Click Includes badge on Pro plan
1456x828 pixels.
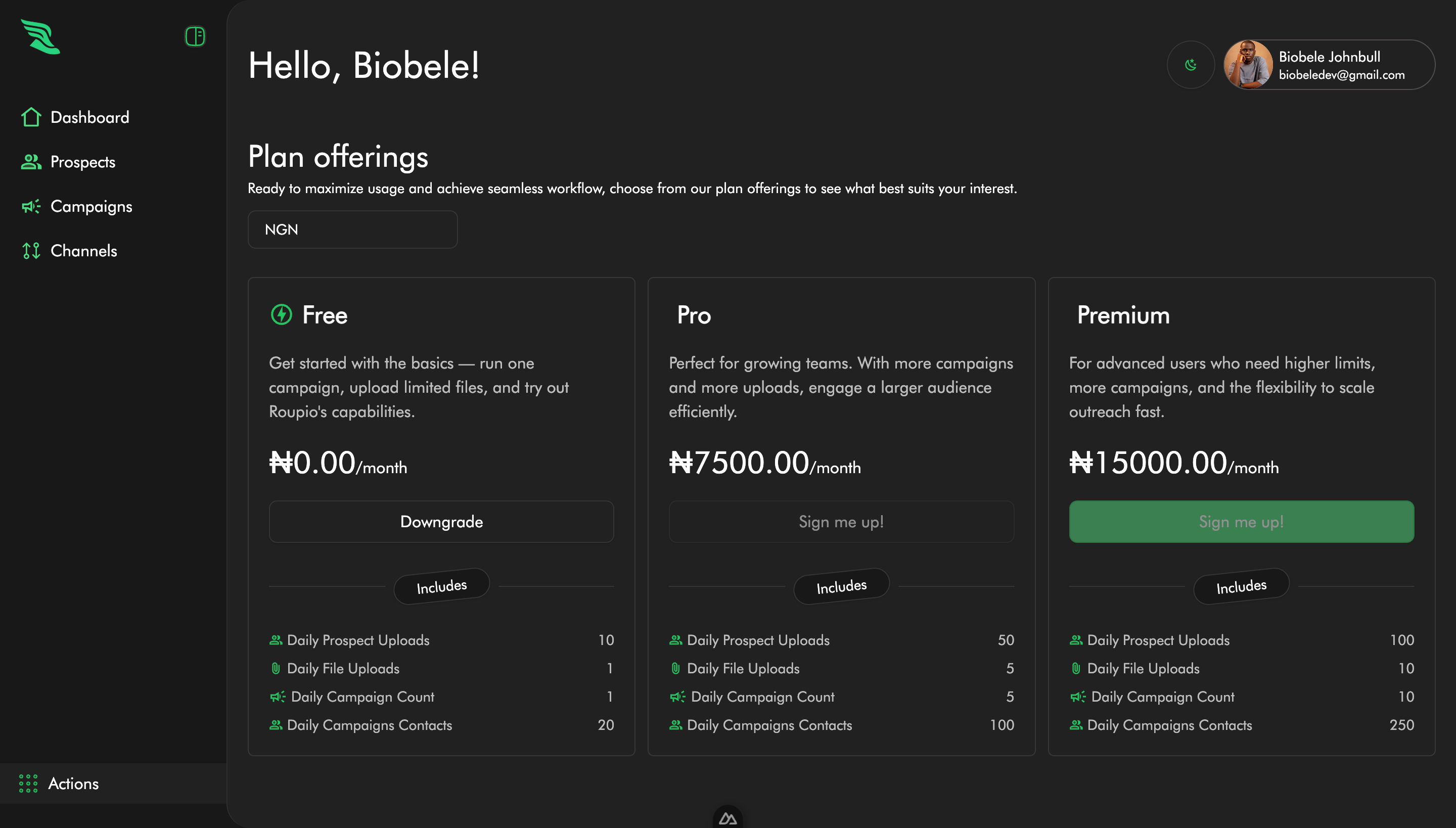[x=841, y=586]
